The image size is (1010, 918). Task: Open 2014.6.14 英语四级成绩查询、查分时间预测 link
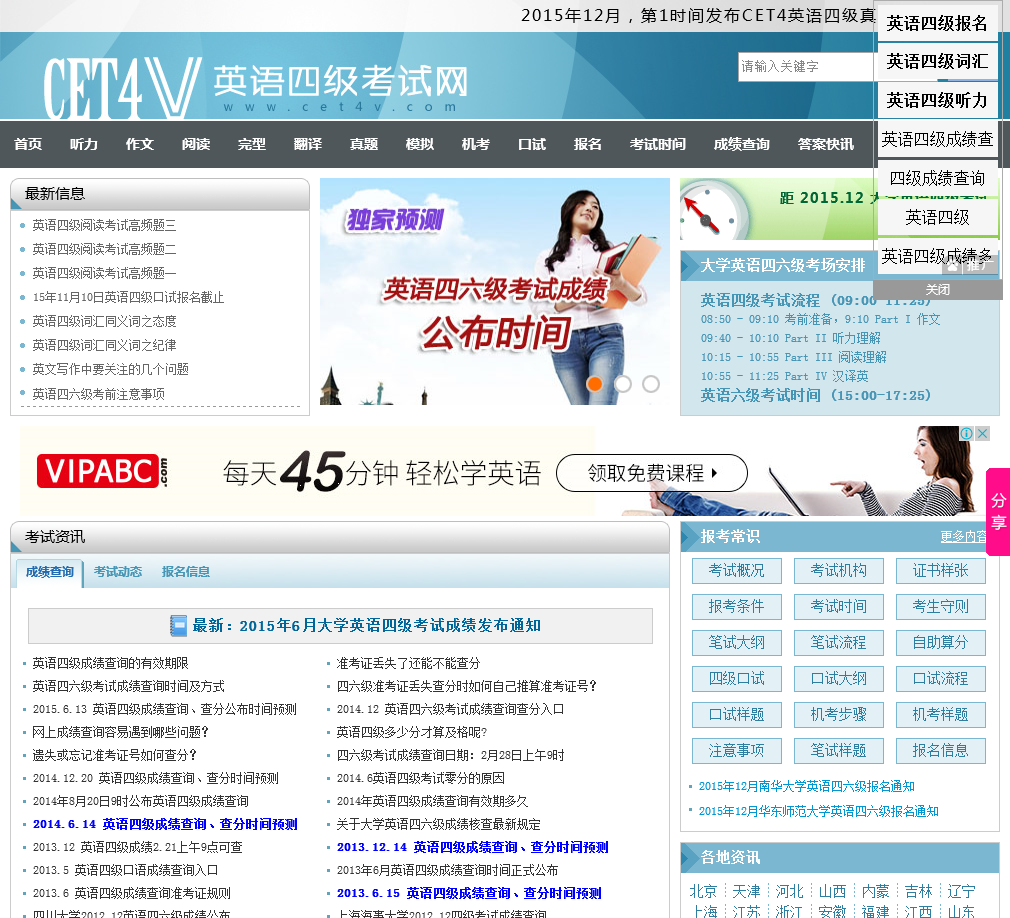tap(166, 825)
